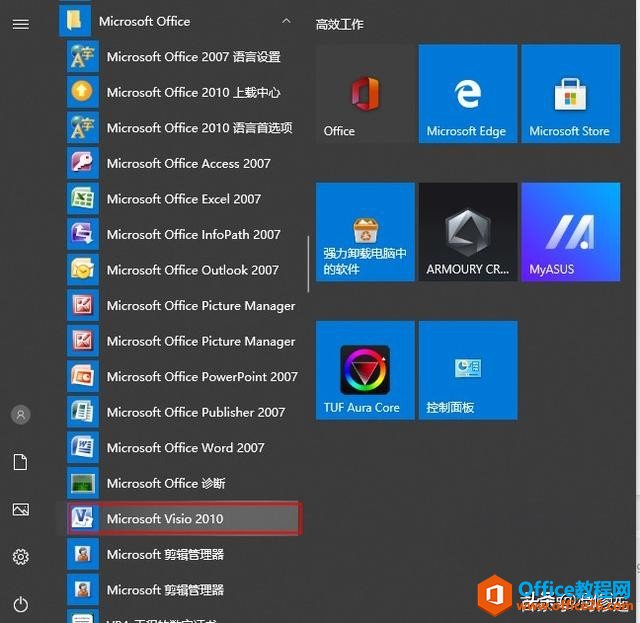Click the user account icon
640x623 pixels.
point(20,415)
